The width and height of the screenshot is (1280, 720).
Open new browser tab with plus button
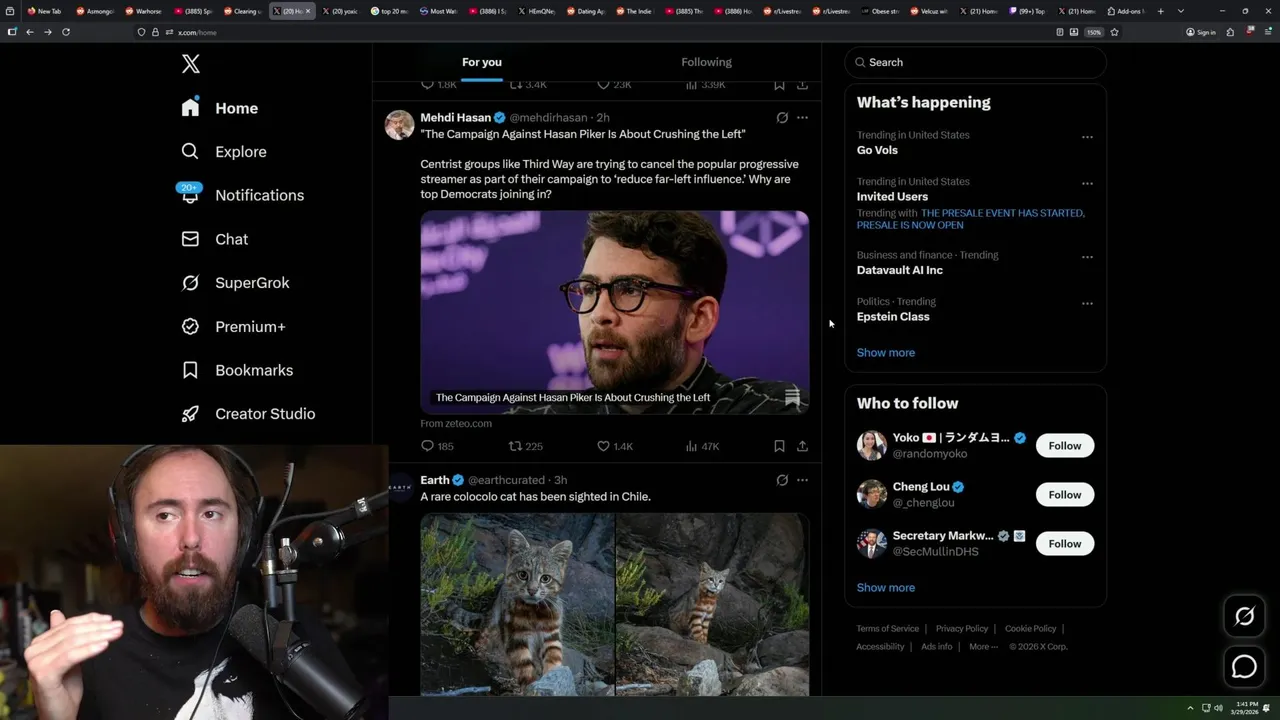[x=1160, y=11]
